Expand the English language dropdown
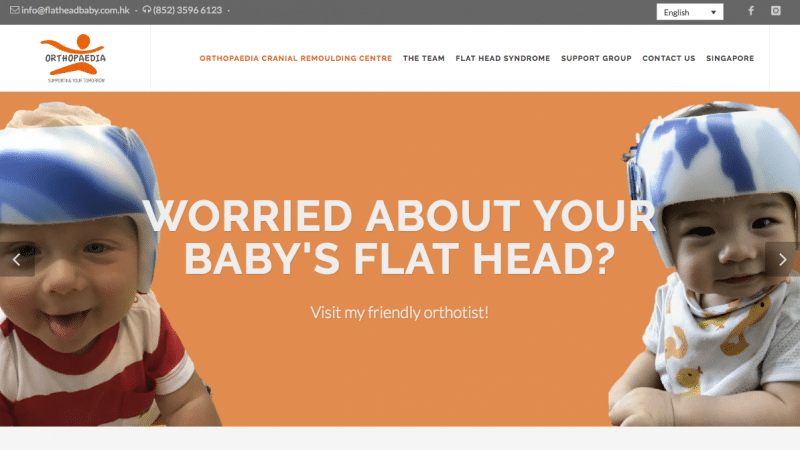Viewport: 800px width, 450px height. coord(690,12)
